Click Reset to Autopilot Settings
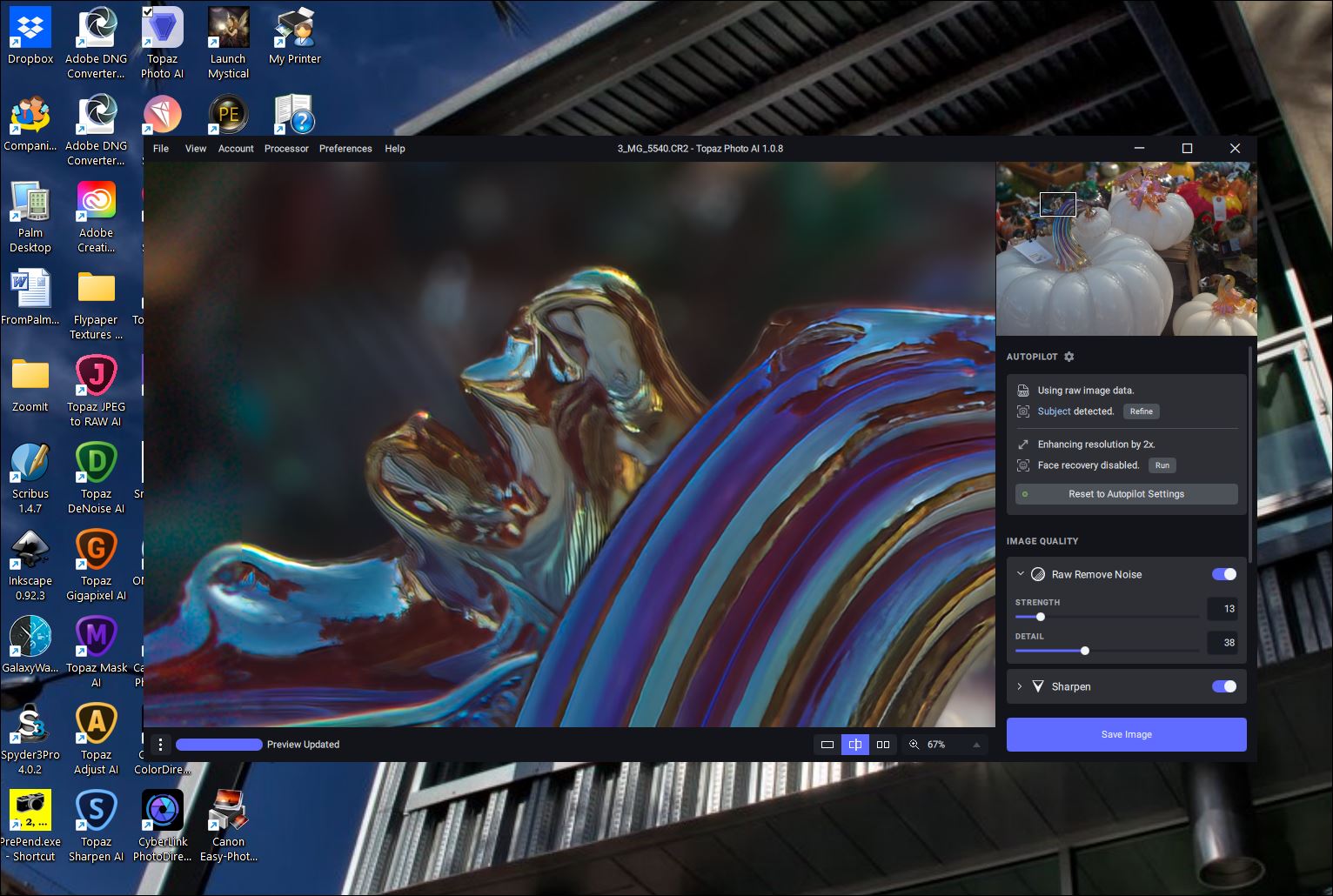 [1126, 494]
